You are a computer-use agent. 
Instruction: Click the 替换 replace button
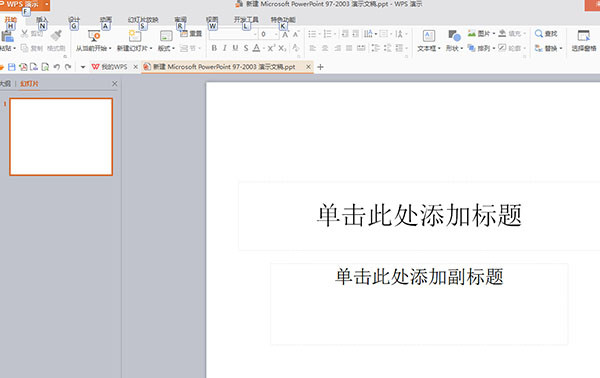pyautogui.click(x=546, y=48)
